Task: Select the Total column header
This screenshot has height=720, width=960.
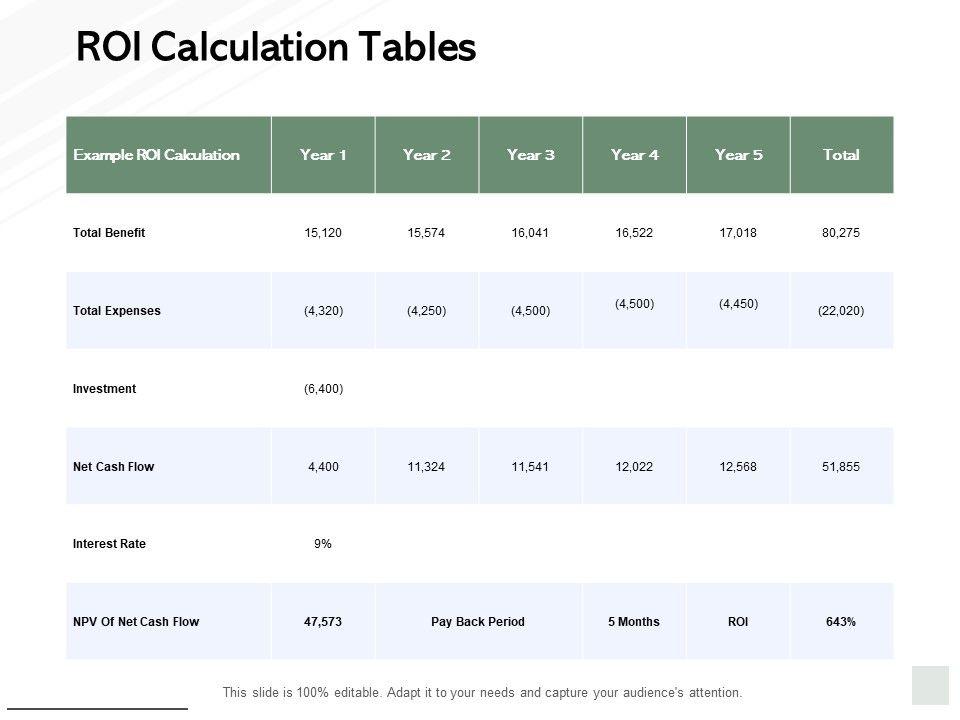Action: click(841, 155)
